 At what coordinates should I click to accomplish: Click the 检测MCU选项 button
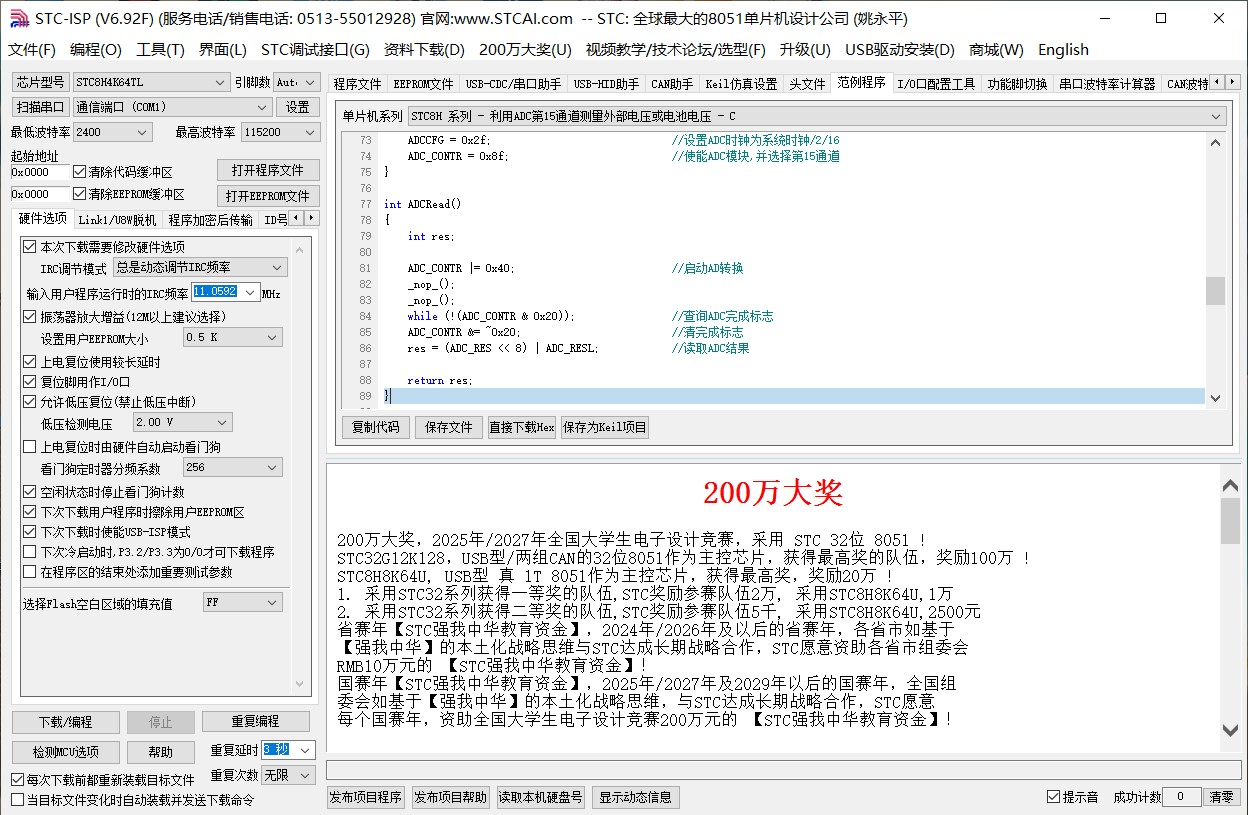[x=66, y=752]
